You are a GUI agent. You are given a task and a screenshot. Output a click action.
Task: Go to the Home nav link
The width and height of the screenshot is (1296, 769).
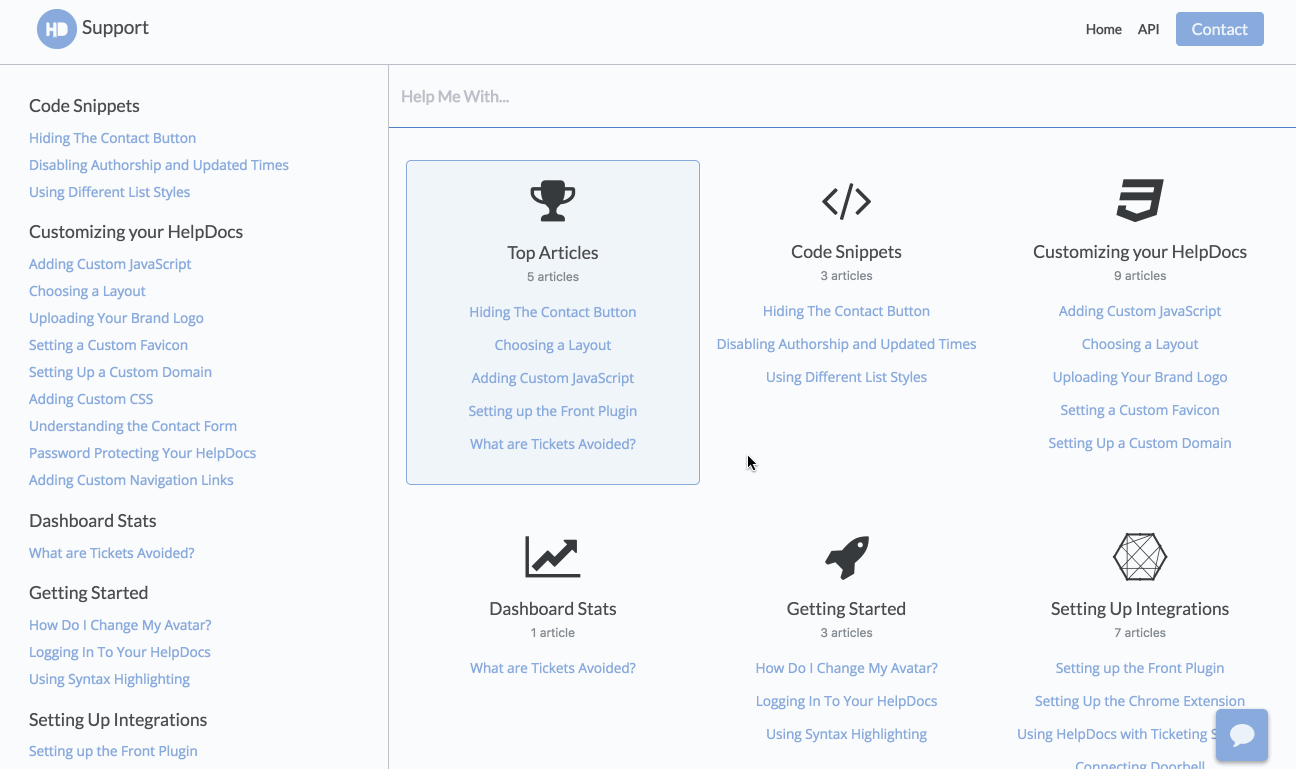[1103, 29]
